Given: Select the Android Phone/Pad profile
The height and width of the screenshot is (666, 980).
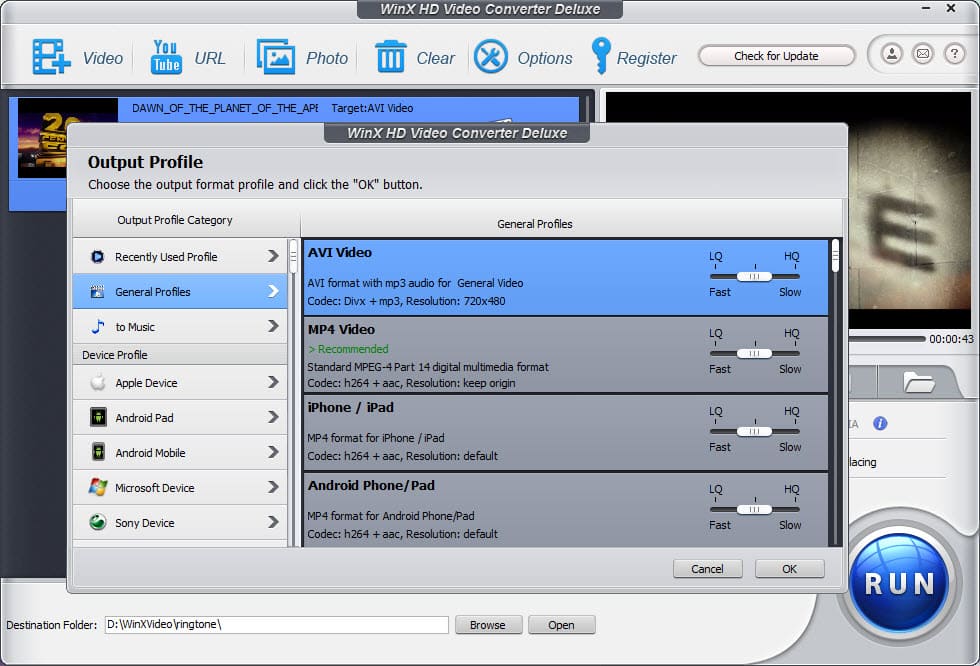Looking at the screenshot, I should coord(566,510).
